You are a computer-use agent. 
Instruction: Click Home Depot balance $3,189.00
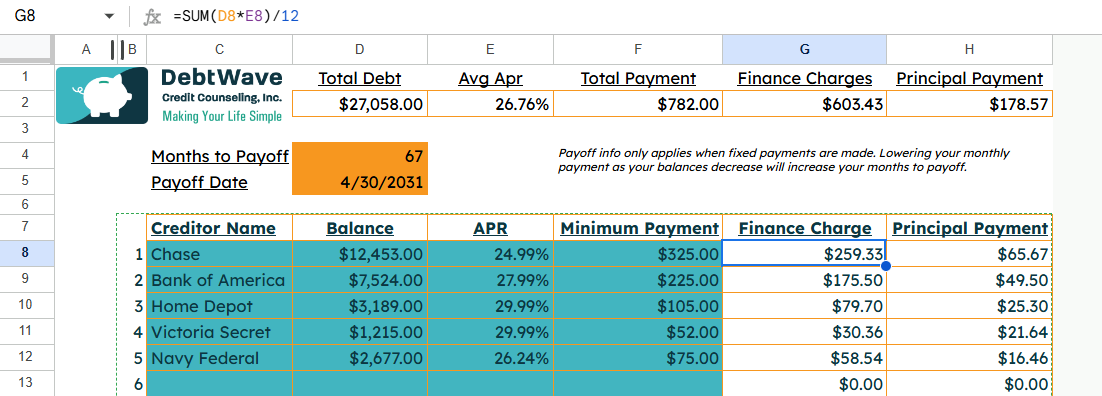(x=359, y=306)
